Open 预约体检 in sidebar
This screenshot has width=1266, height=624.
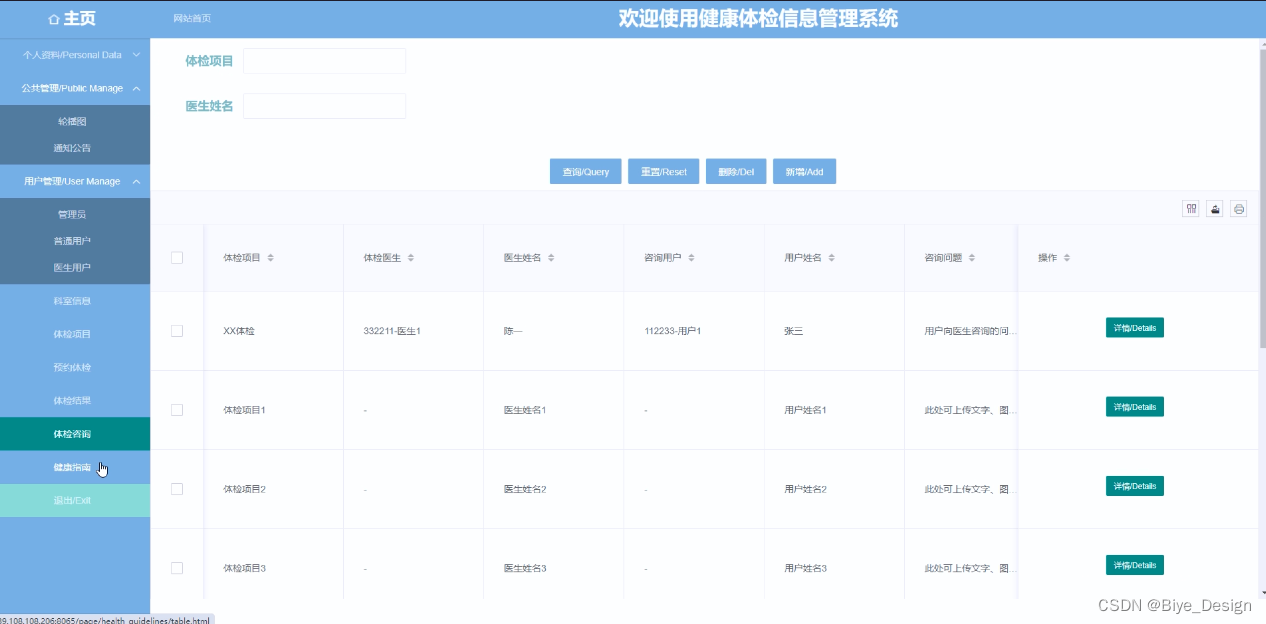[x=75, y=367]
